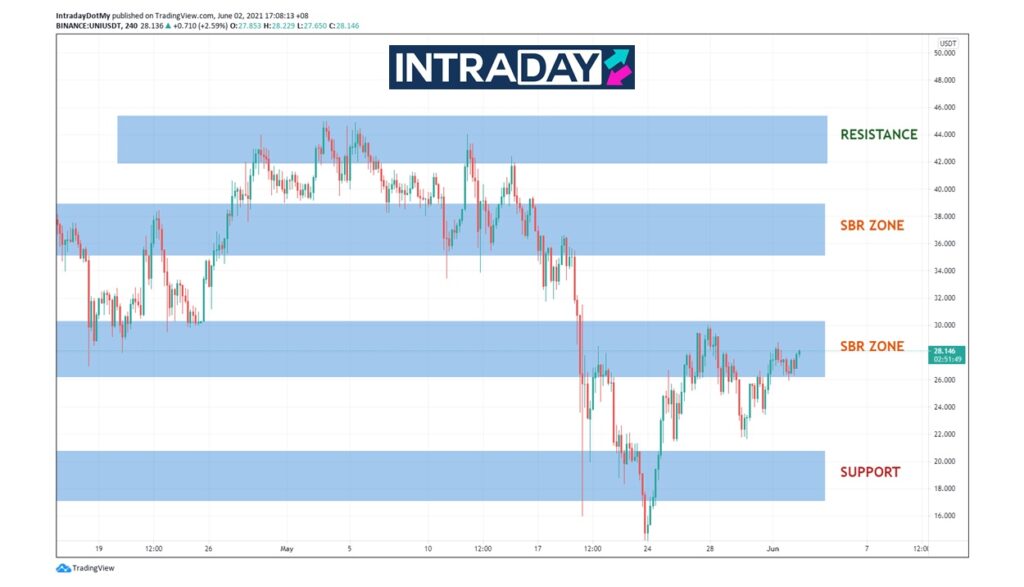The image size is (1024, 587).
Task: Click the lower SBR ZONE label near 28
Action: (x=871, y=347)
